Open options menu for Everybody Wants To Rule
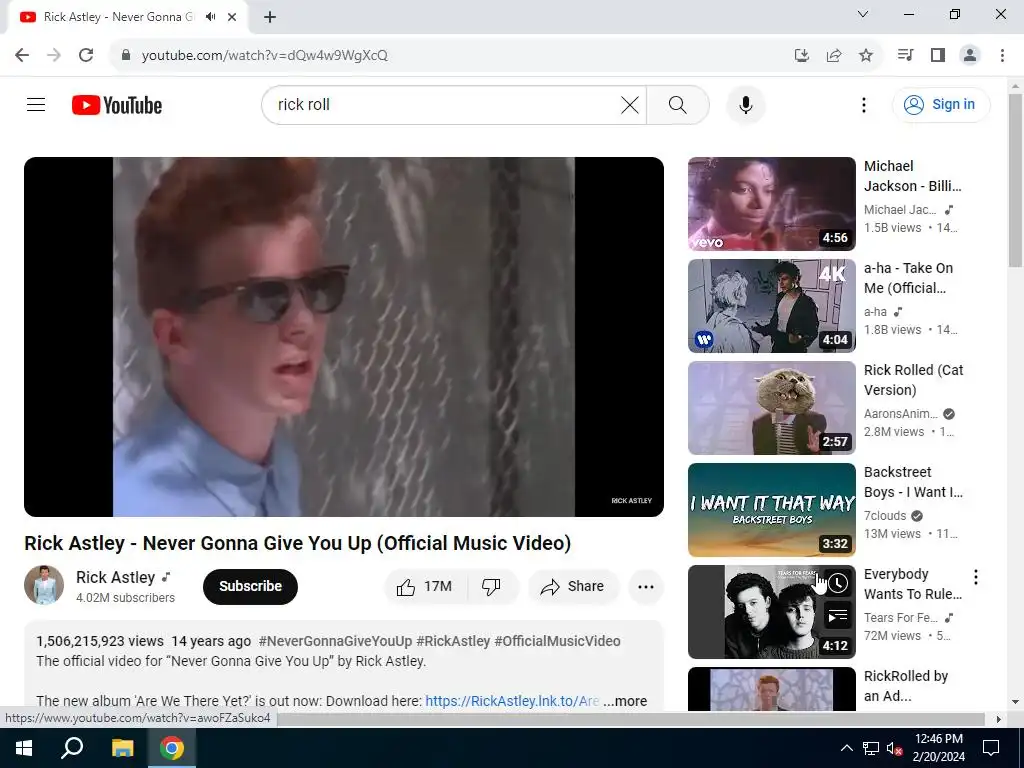Screen dimensions: 1024x768 click(x=976, y=577)
